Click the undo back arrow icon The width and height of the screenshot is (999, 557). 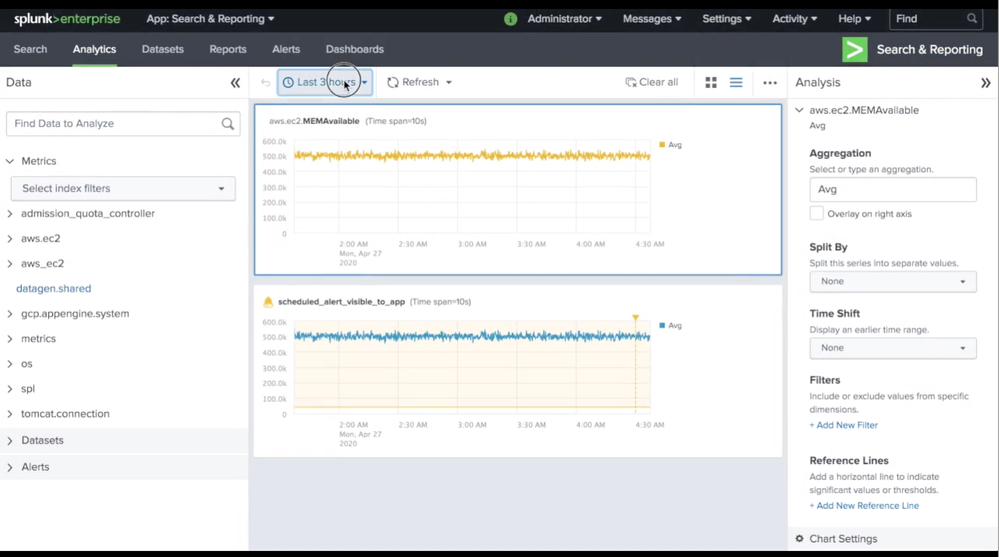click(265, 82)
